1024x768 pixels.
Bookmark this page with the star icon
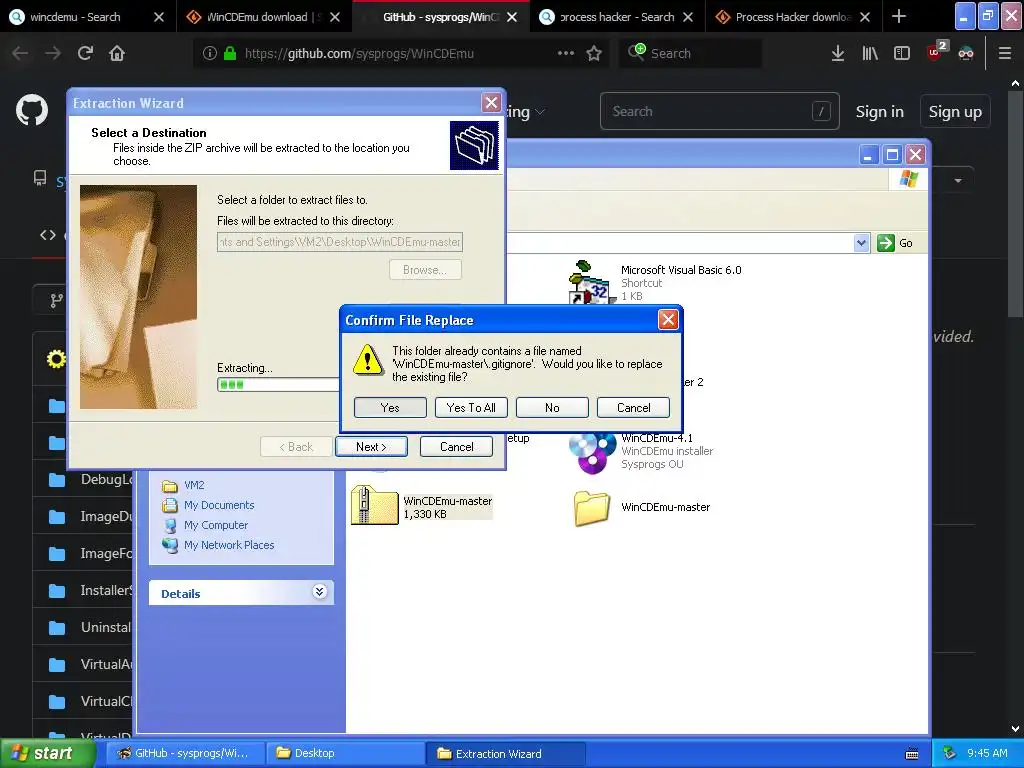coord(594,54)
